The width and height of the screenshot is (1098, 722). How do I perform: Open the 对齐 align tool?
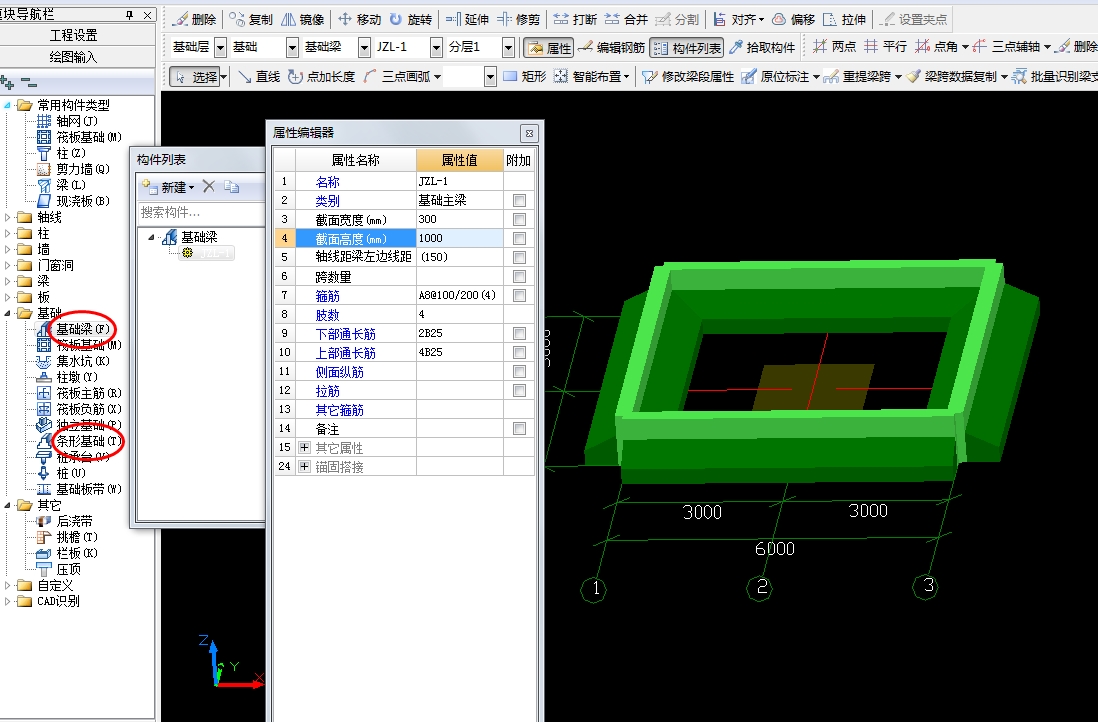(739, 20)
